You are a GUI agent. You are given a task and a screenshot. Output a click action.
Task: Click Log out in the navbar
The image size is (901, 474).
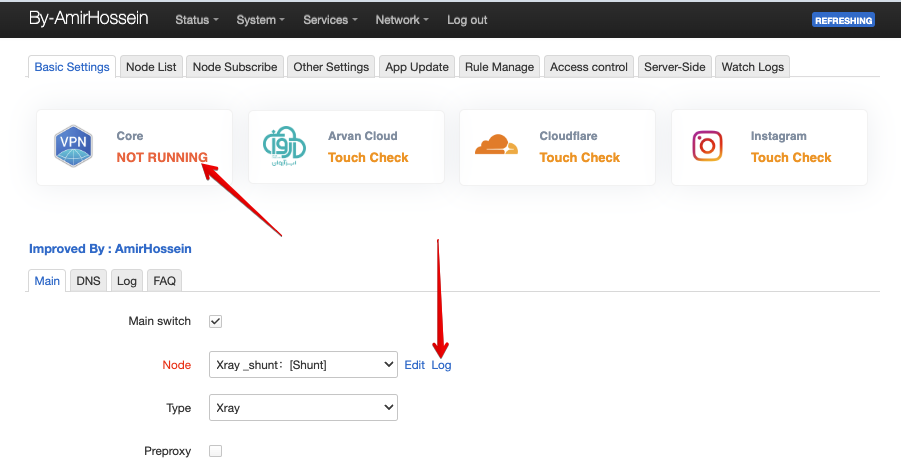click(467, 20)
